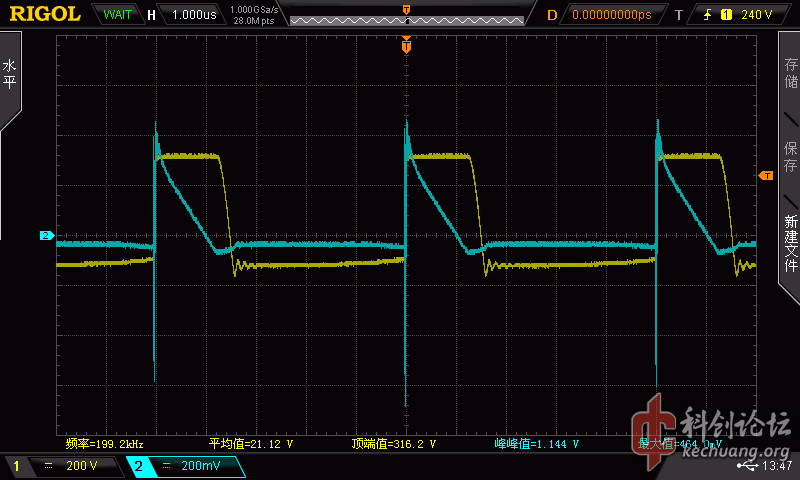Toggle channel 1 200 V label
The height and width of the screenshot is (480, 800).
(64, 466)
